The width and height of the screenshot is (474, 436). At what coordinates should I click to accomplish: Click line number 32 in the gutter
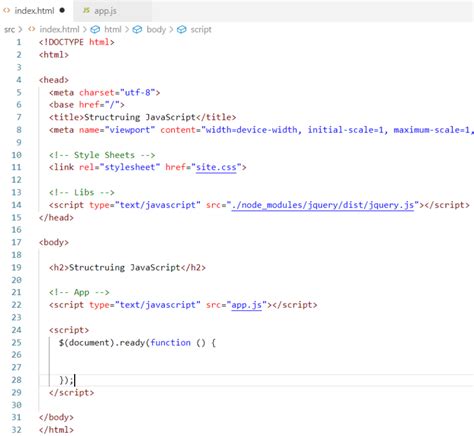(x=16, y=430)
